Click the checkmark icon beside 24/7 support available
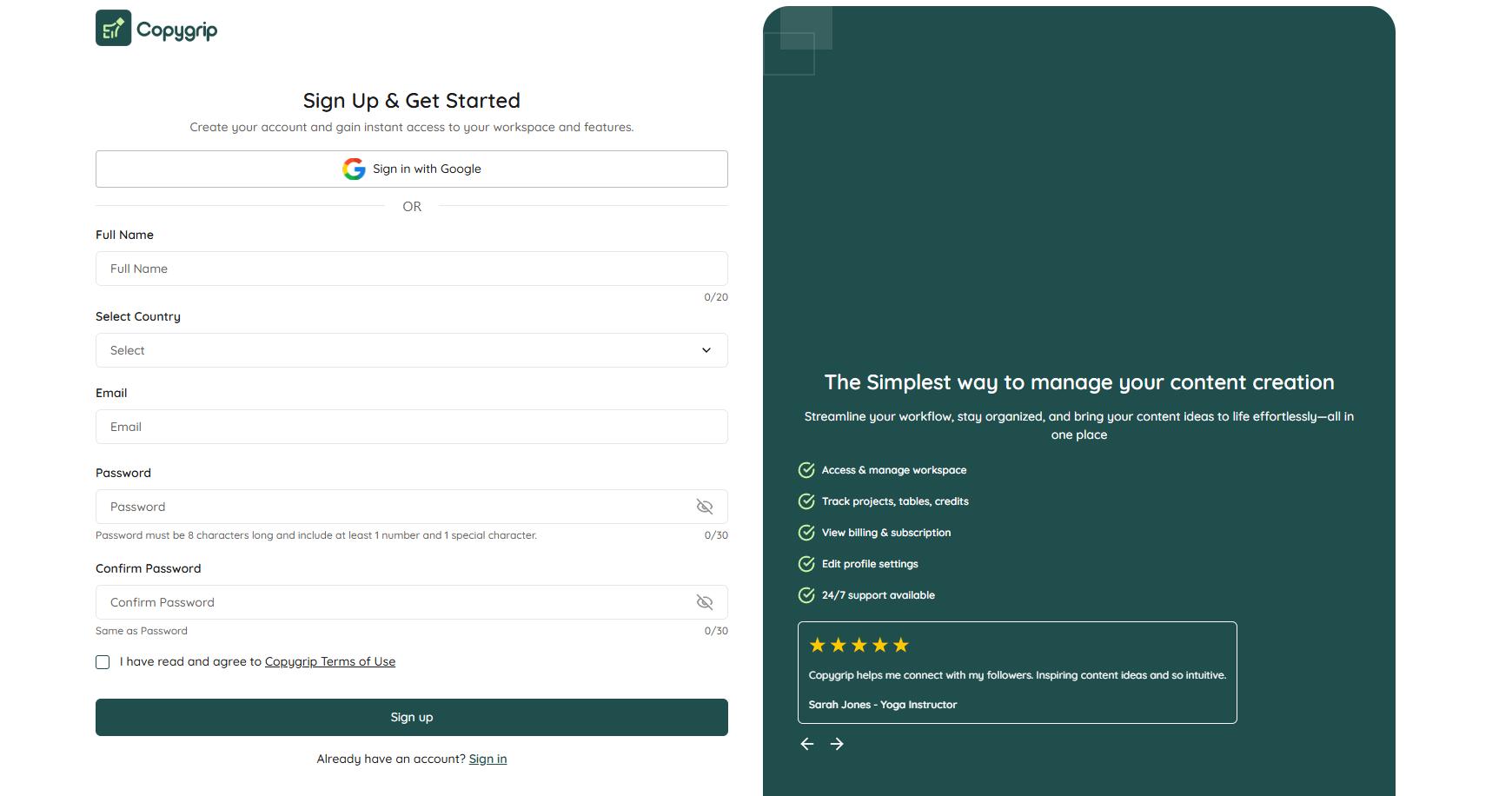 pyautogui.click(x=806, y=595)
